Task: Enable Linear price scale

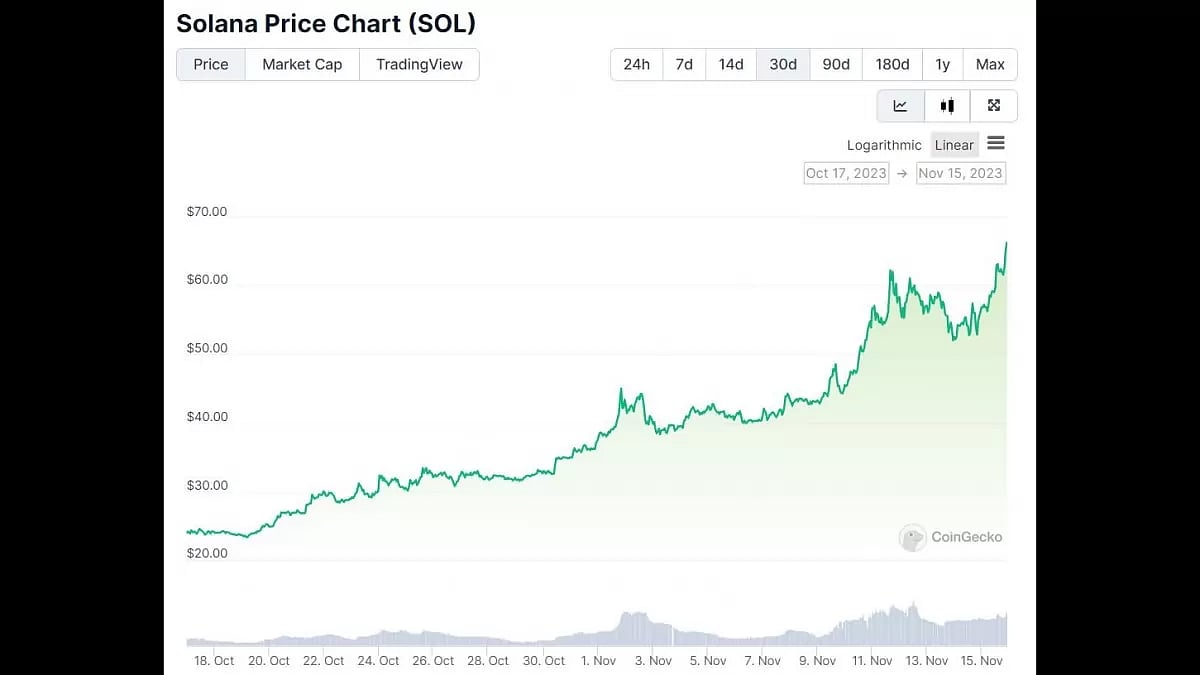Action: (953, 144)
